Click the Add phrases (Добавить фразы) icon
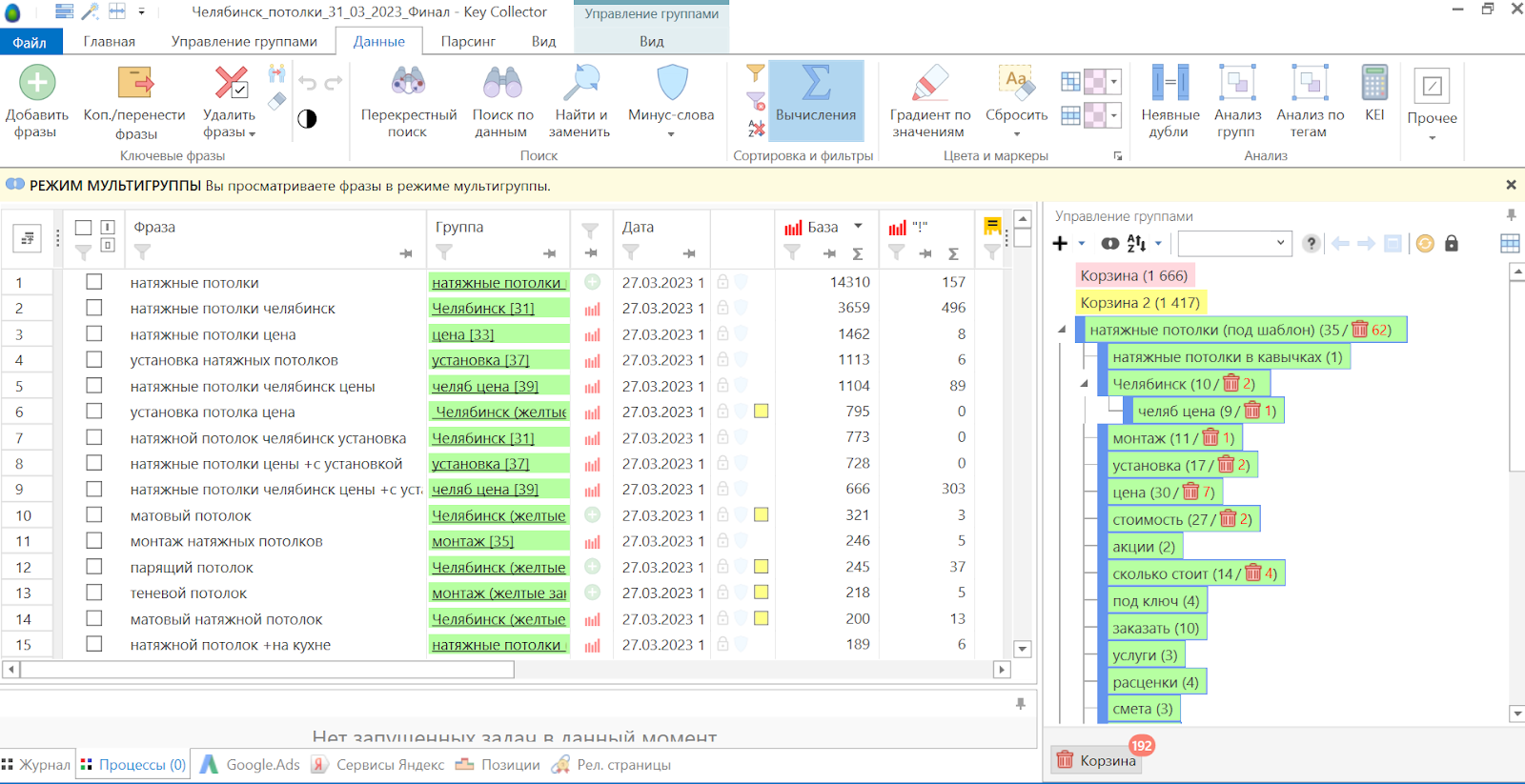 (37, 83)
